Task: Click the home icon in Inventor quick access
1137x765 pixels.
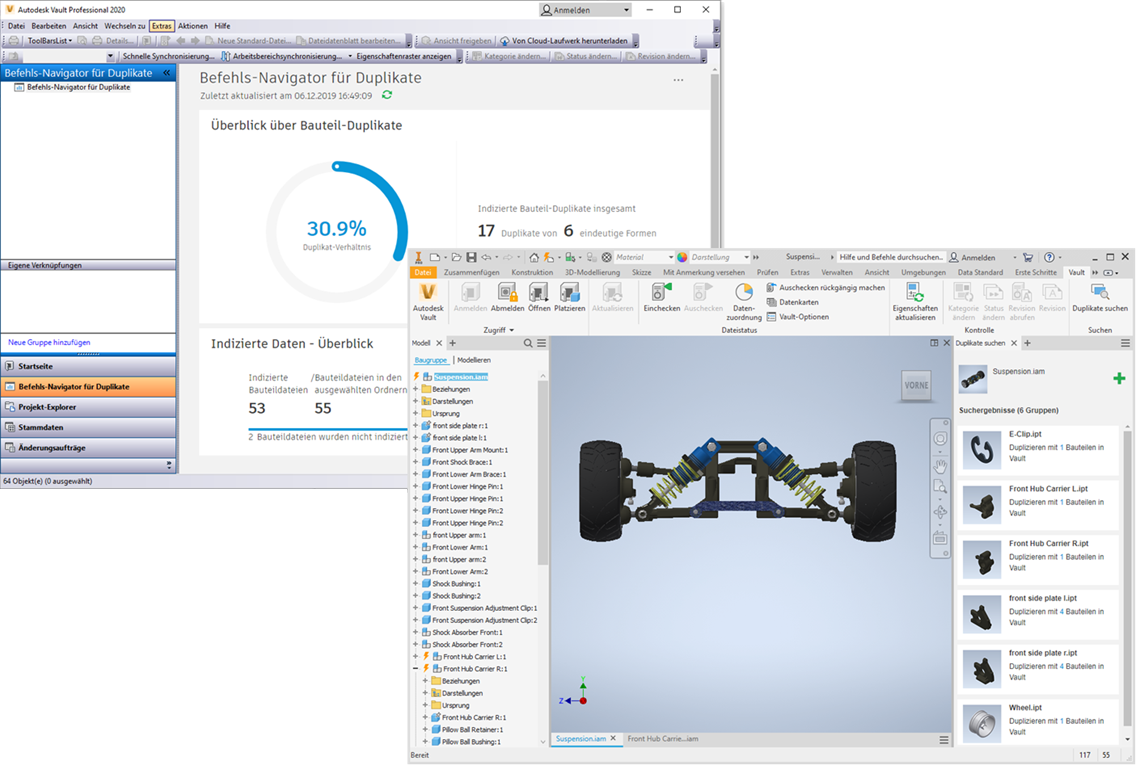Action: coord(534,257)
